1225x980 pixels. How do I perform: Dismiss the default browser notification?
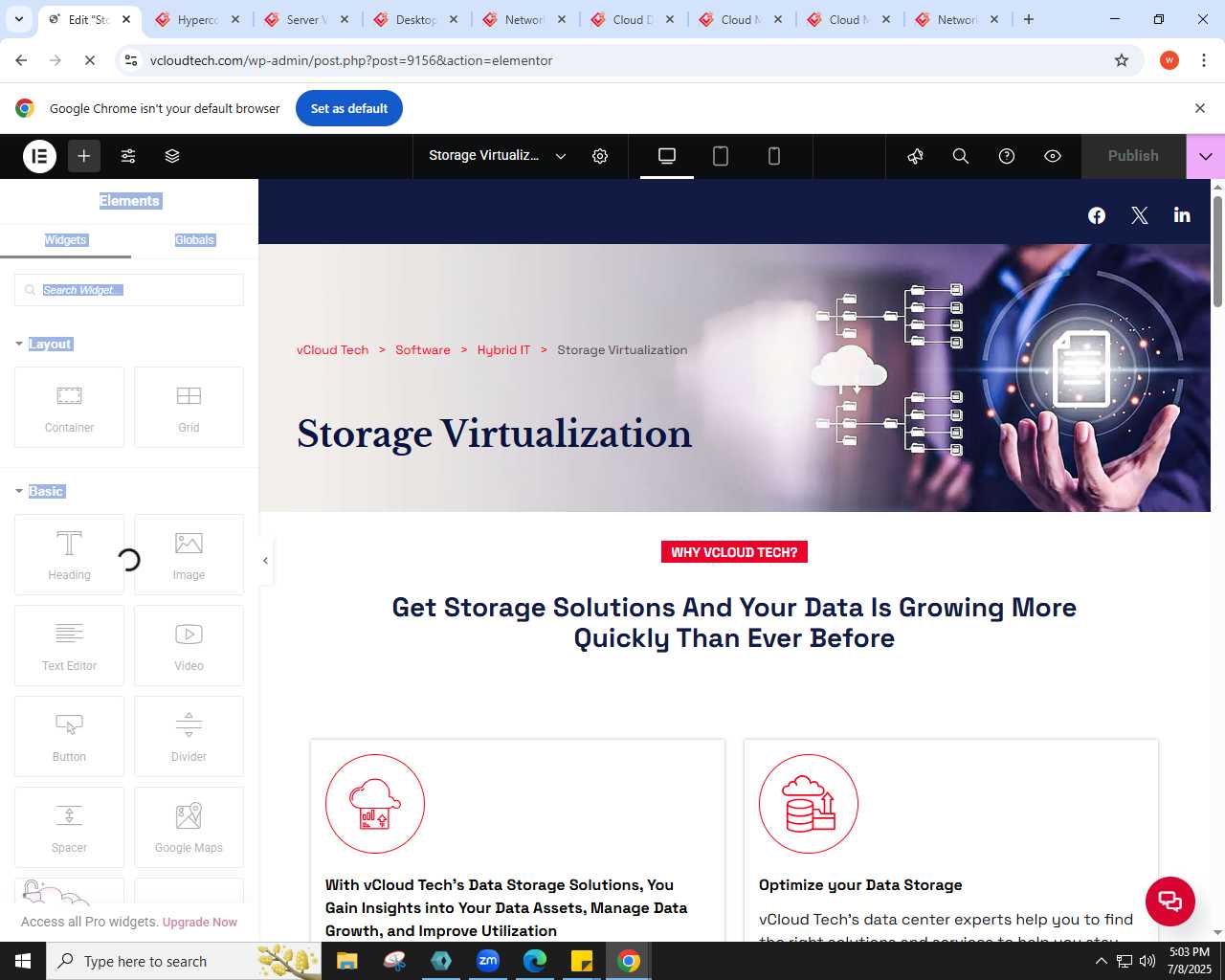[1200, 108]
